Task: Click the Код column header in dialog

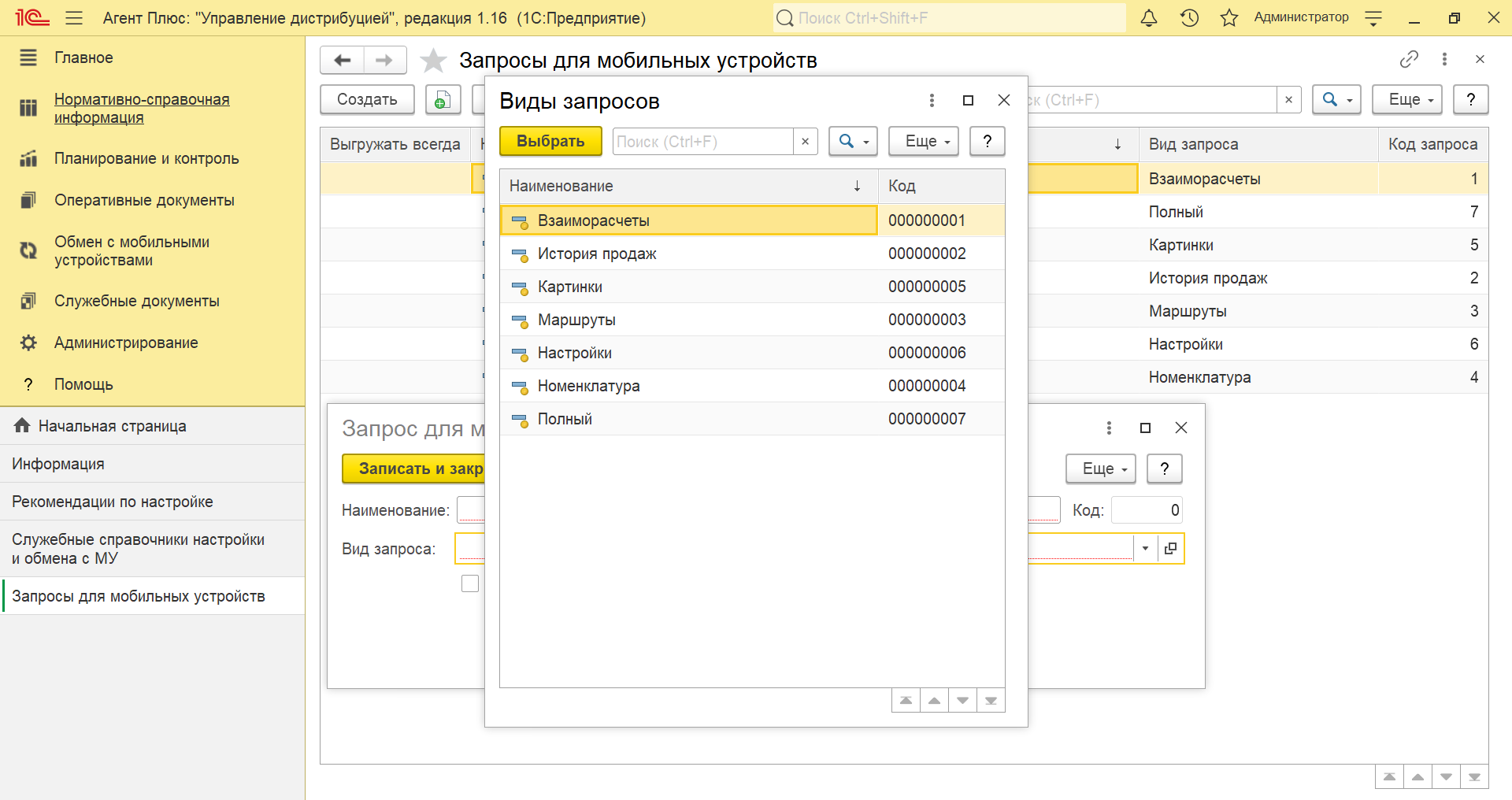Action: (941, 187)
